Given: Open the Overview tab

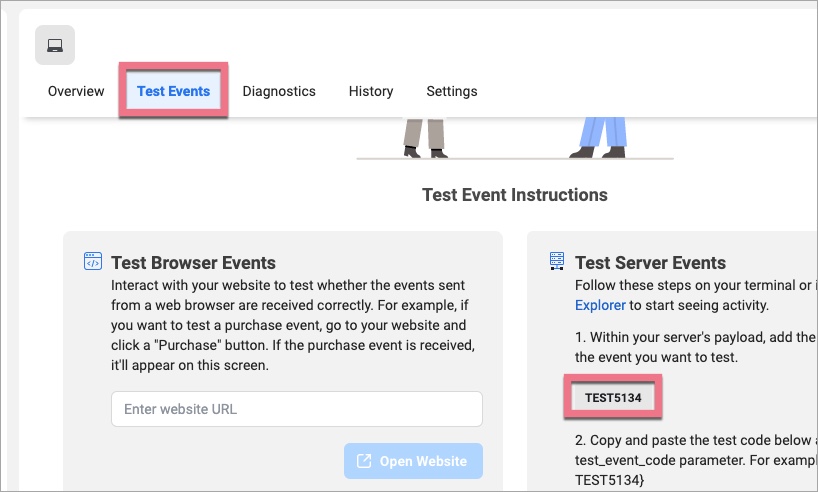Looking at the screenshot, I should (76, 91).
